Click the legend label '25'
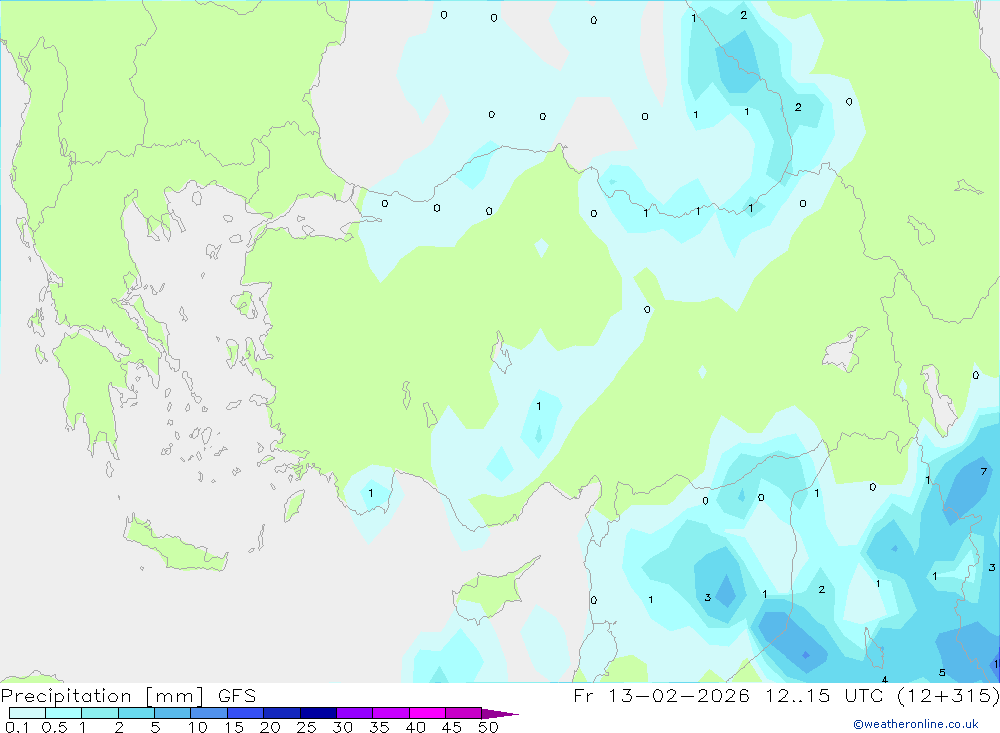 306,727
